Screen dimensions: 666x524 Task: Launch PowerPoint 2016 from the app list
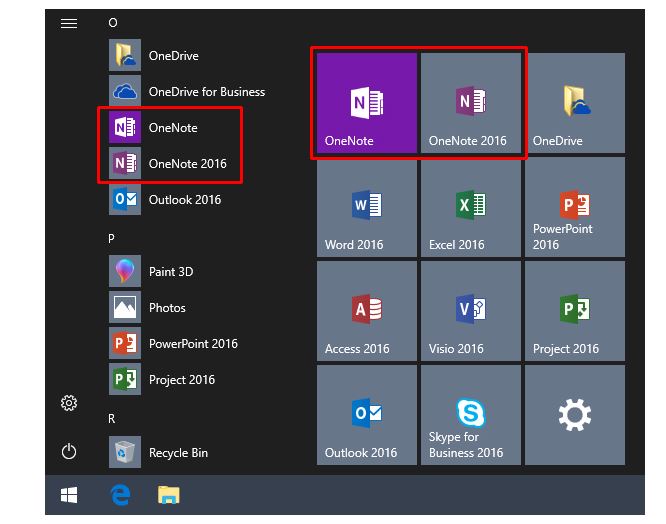pos(173,344)
